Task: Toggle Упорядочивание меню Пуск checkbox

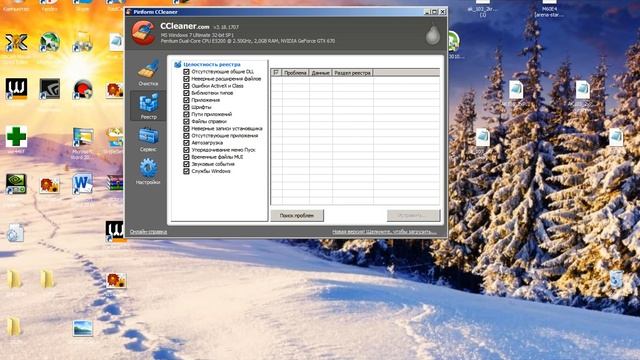Action: tap(186, 150)
